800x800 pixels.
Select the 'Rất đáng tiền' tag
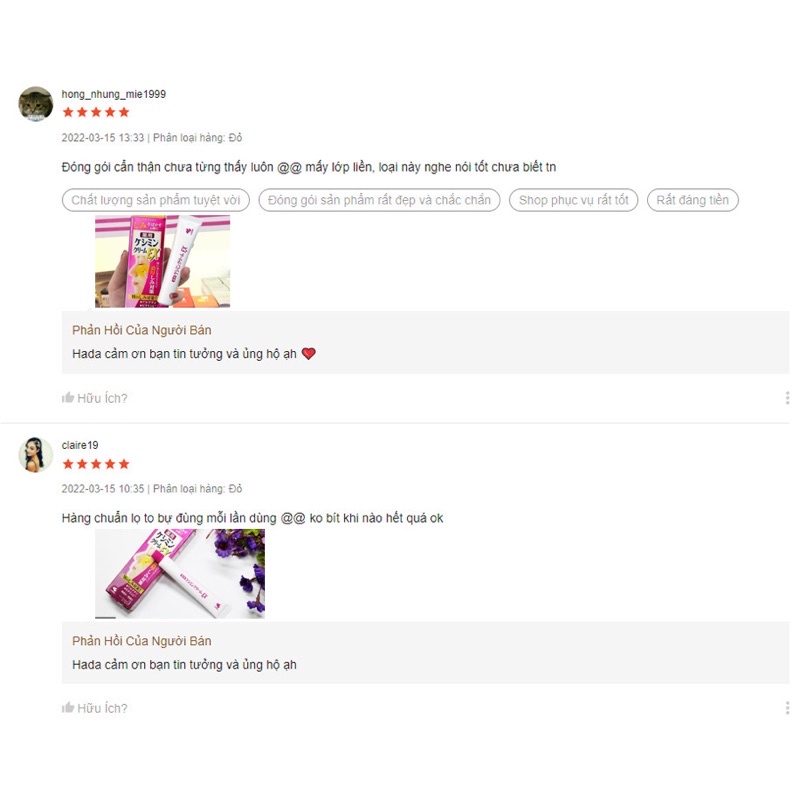click(692, 200)
